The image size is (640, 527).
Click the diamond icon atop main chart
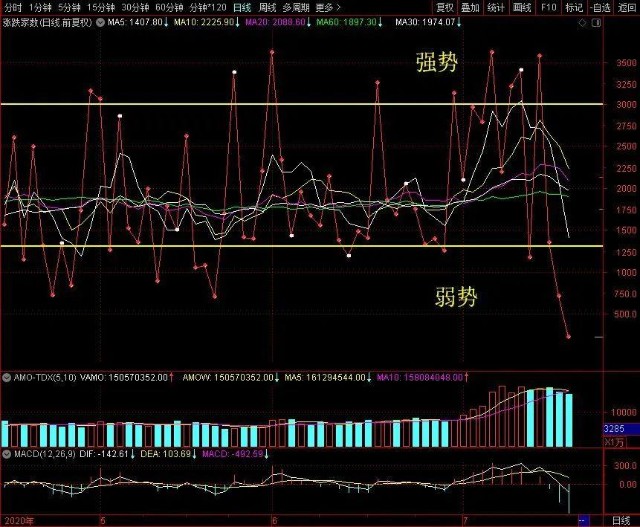(582, 23)
